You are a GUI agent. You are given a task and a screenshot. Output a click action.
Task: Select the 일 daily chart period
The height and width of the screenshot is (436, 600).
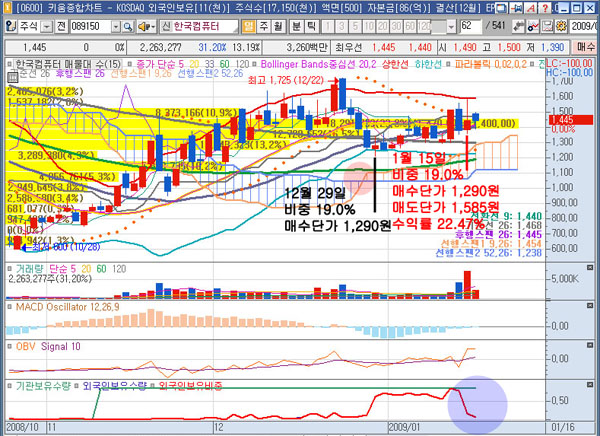coord(249,26)
